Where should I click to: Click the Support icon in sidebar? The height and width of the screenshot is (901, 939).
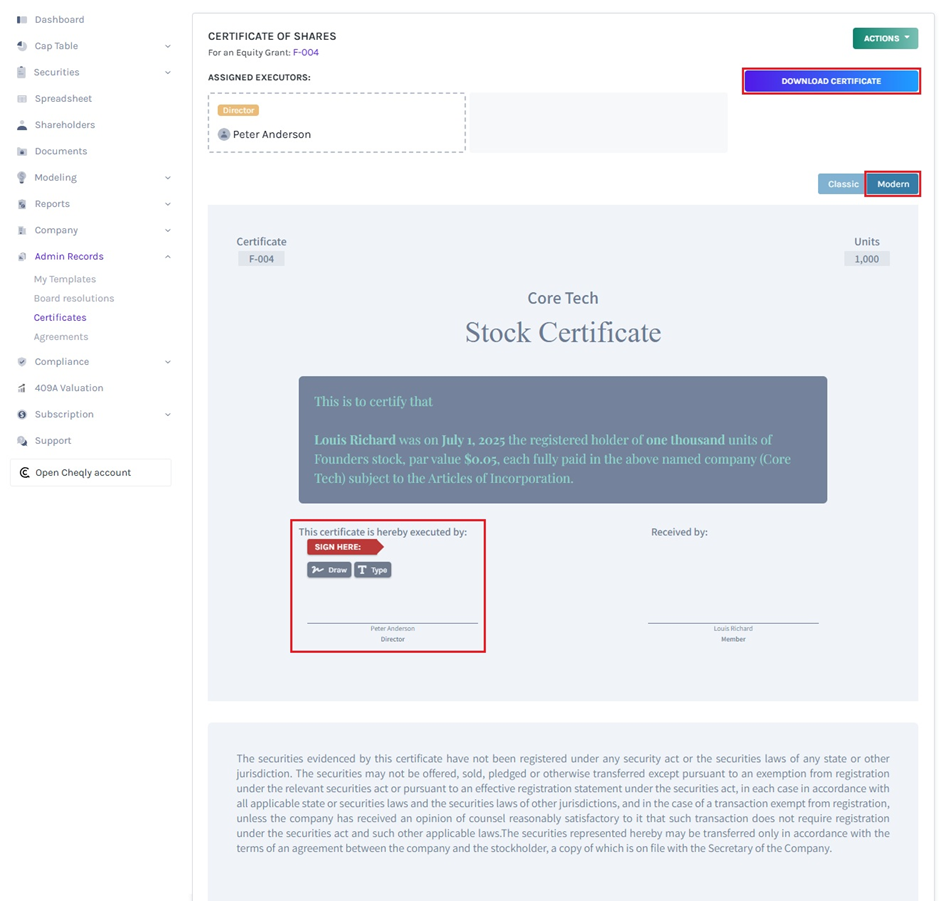pos(22,440)
